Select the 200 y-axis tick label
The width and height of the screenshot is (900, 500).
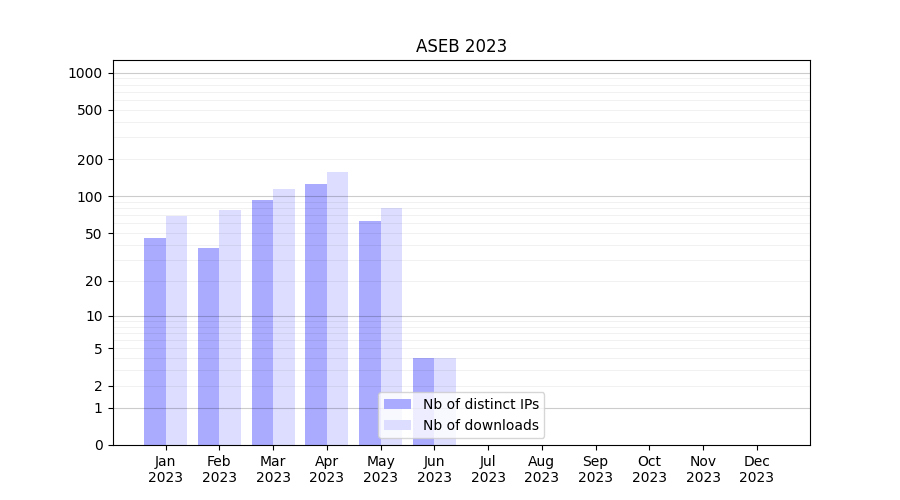90,160
